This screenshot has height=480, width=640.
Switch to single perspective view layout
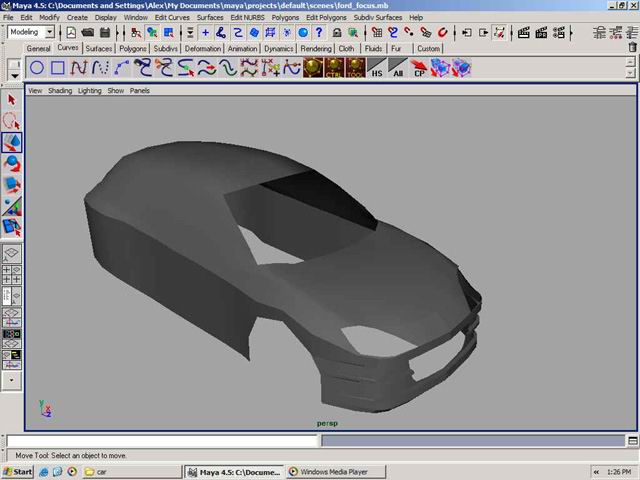(12, 254)
